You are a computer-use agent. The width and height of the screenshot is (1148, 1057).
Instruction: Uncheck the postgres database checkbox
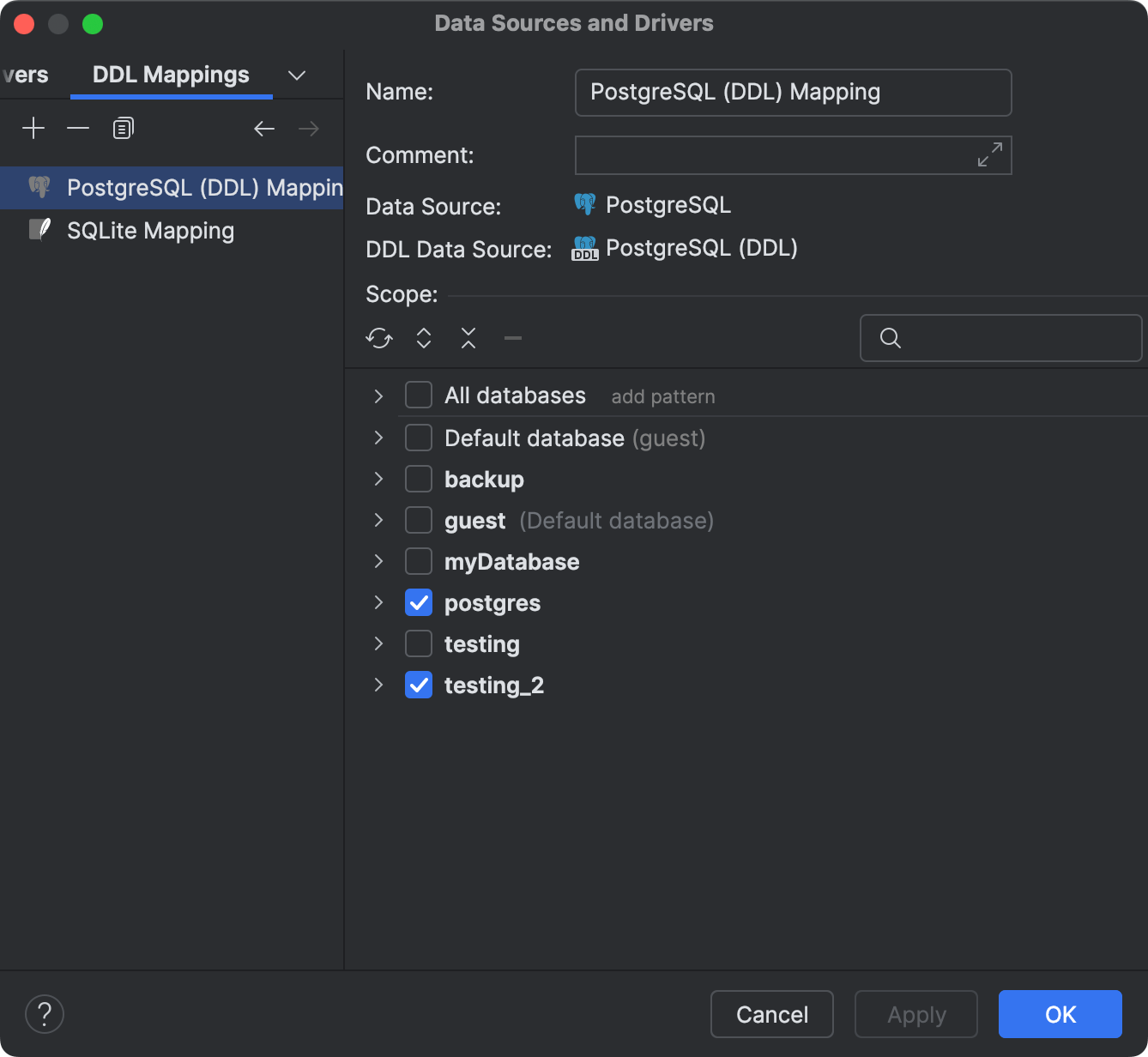(418, 602)
